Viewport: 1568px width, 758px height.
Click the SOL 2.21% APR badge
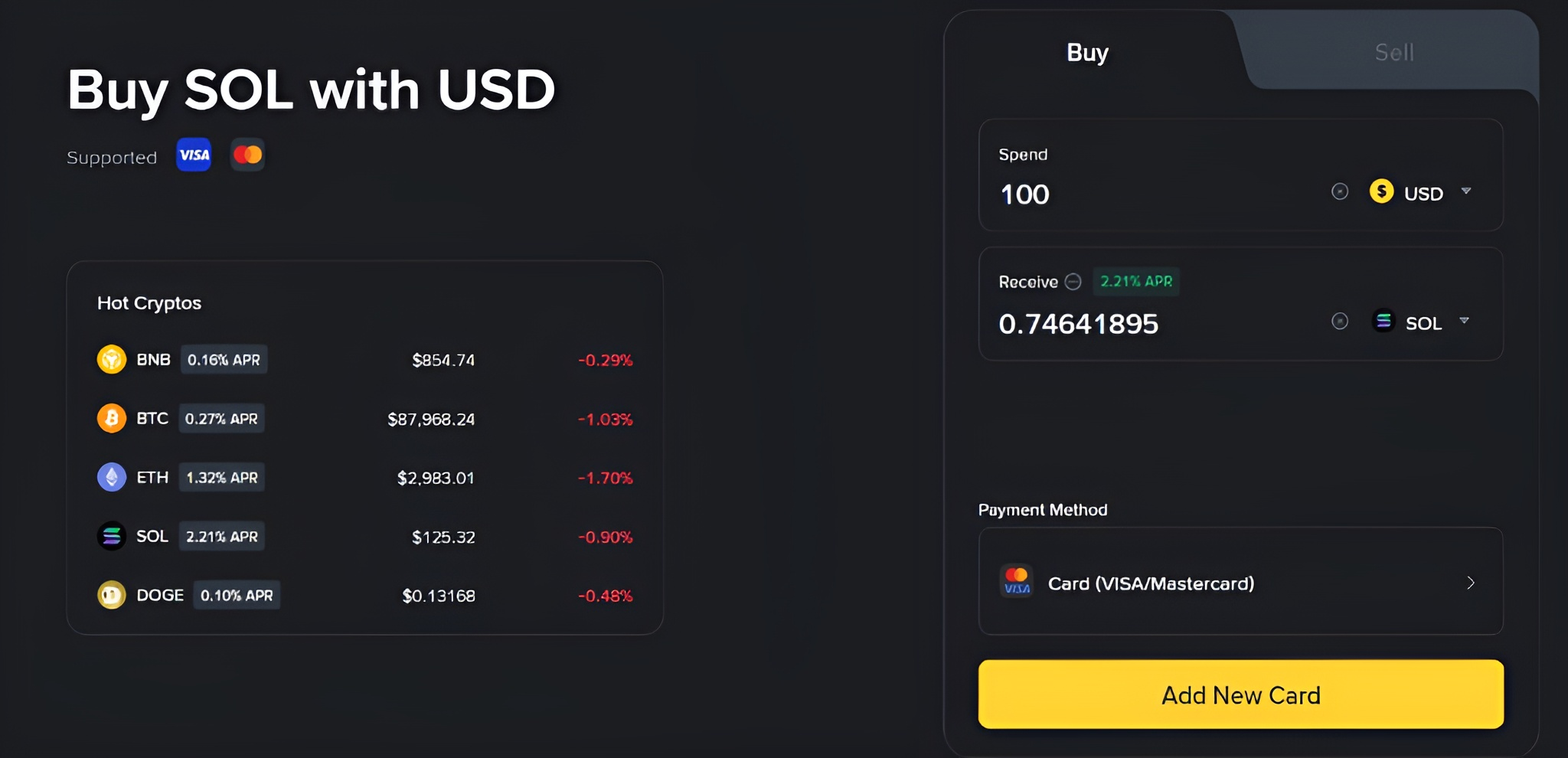pos(221,536)
